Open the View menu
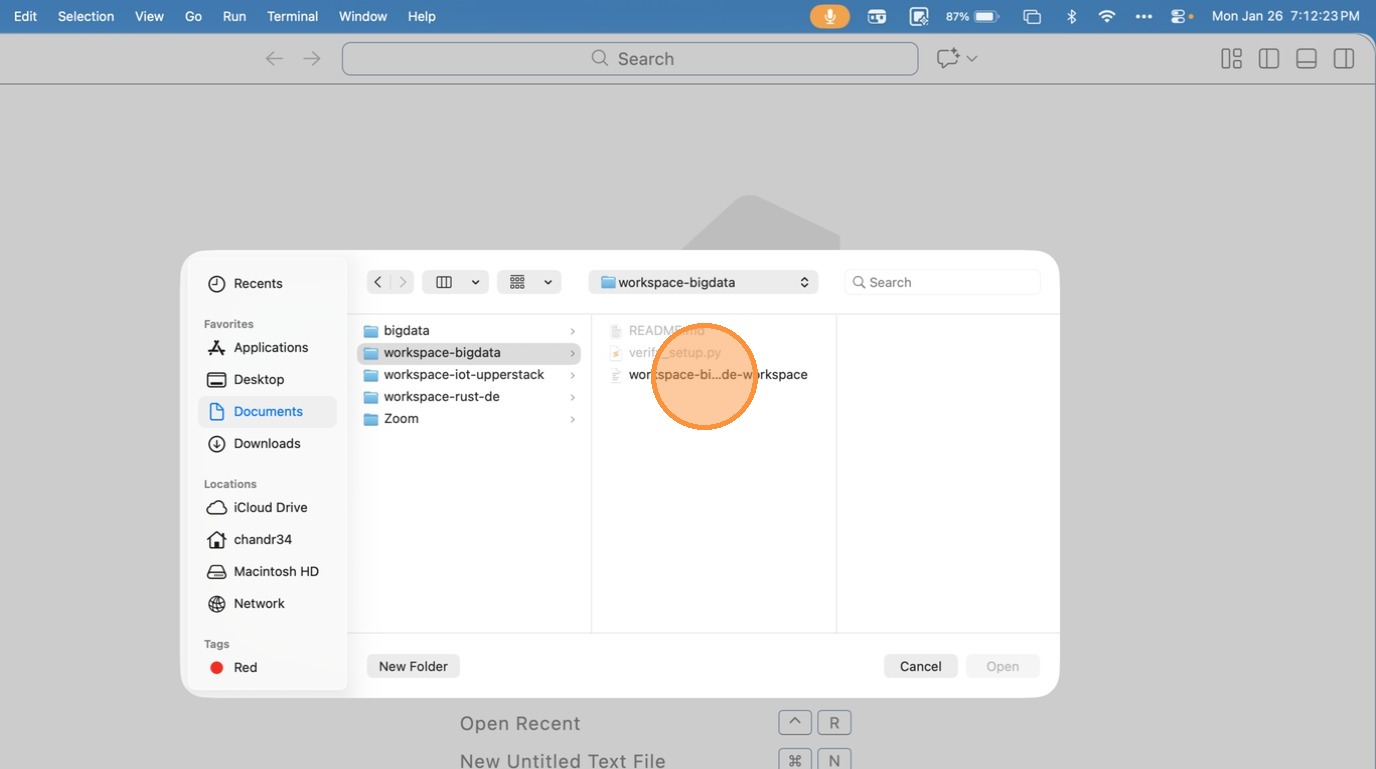Image resolution: width=1376 pixels, height=769 pixels. 149,16
